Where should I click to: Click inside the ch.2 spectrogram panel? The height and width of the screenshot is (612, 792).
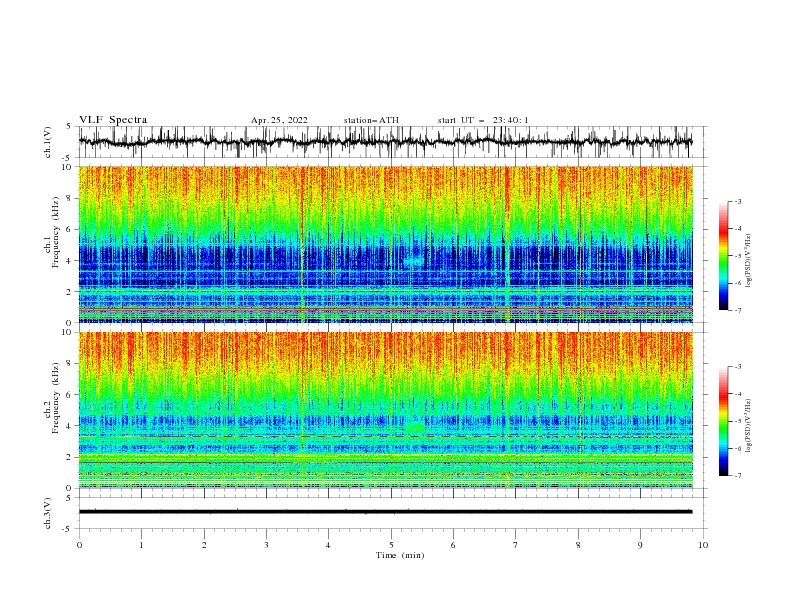(385, 410)
